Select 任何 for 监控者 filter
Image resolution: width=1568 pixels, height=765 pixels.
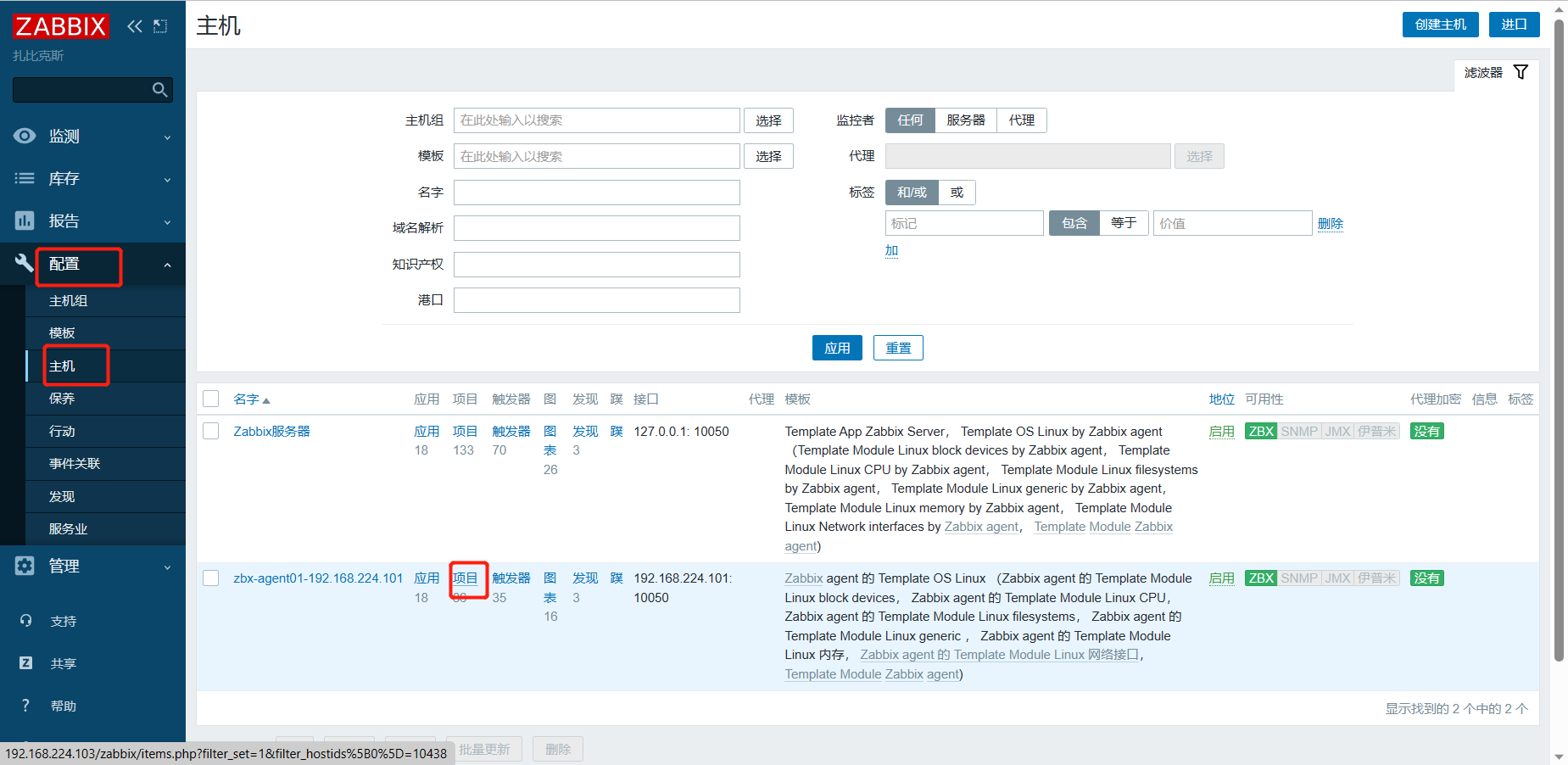coord(910,120)
